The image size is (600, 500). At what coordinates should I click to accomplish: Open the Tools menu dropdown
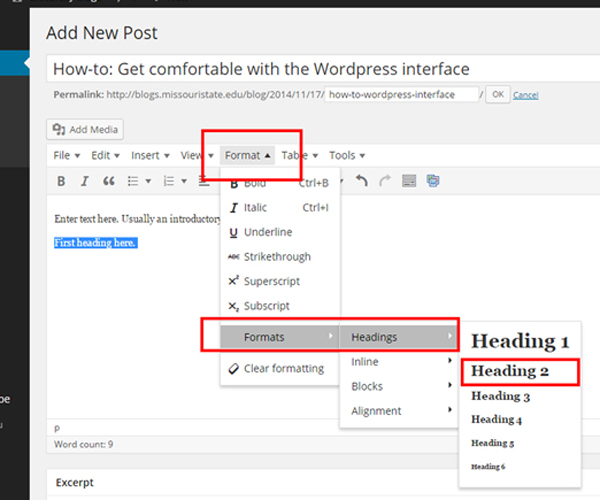346,155
